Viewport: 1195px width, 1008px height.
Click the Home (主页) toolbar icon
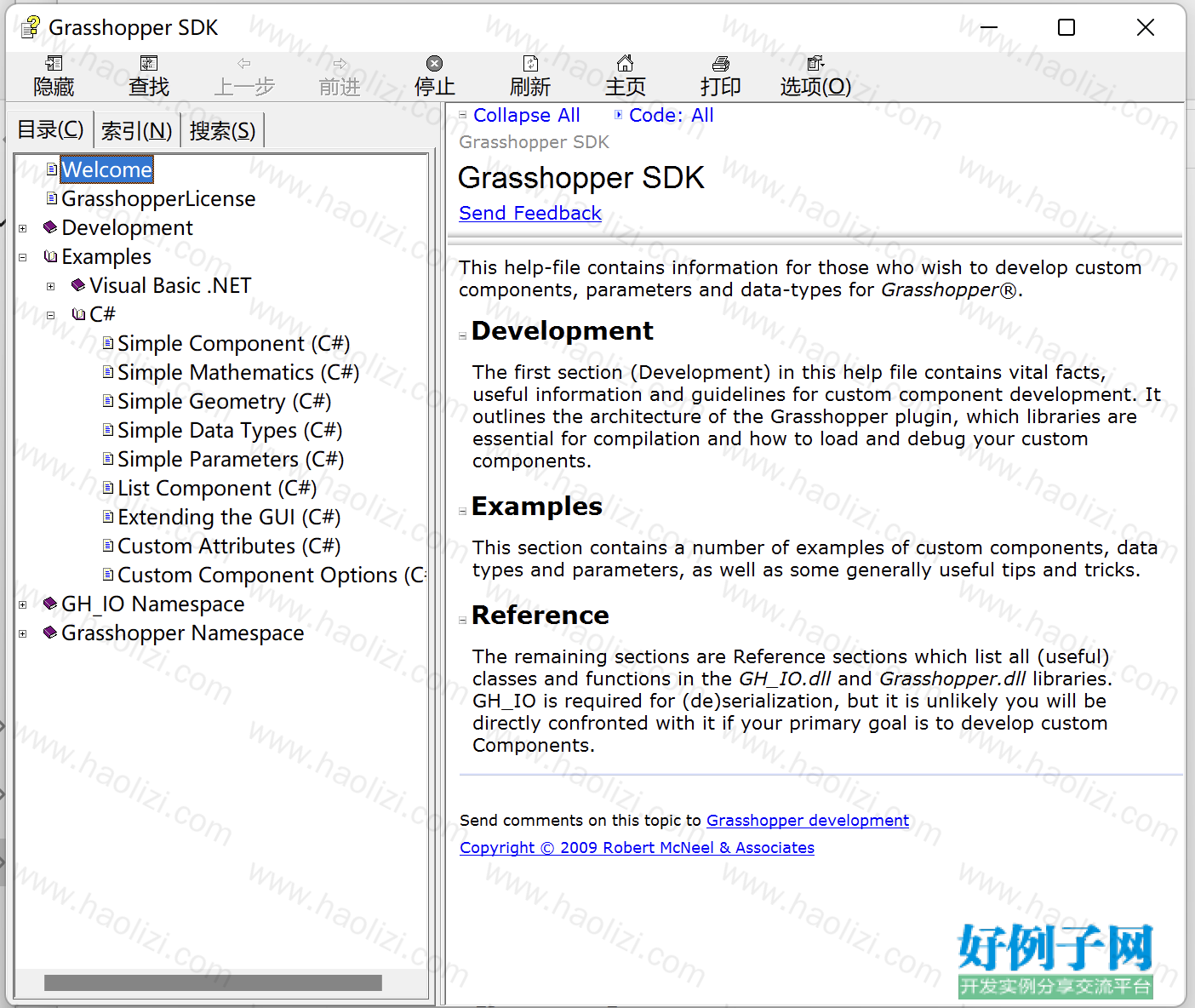626,64
